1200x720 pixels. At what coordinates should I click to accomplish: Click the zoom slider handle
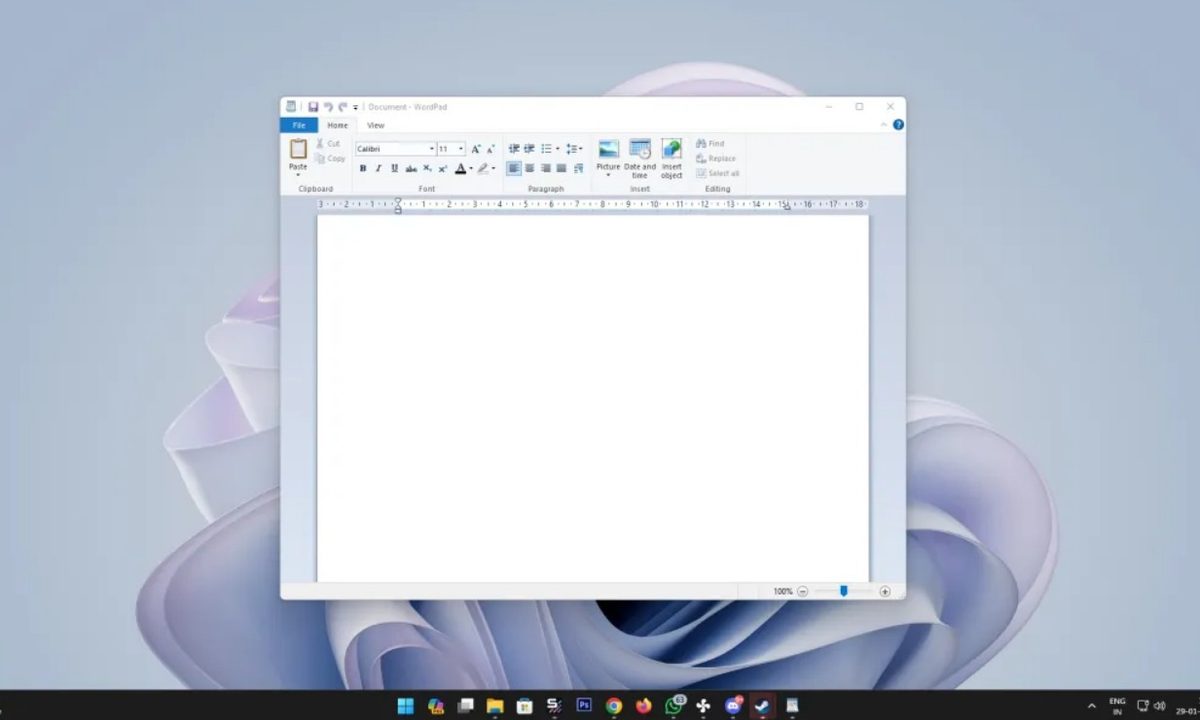[843, 591]
